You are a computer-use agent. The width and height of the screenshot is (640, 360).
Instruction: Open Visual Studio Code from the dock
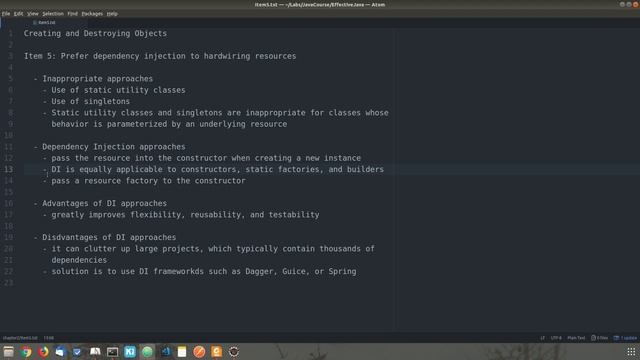coord(165,351)
